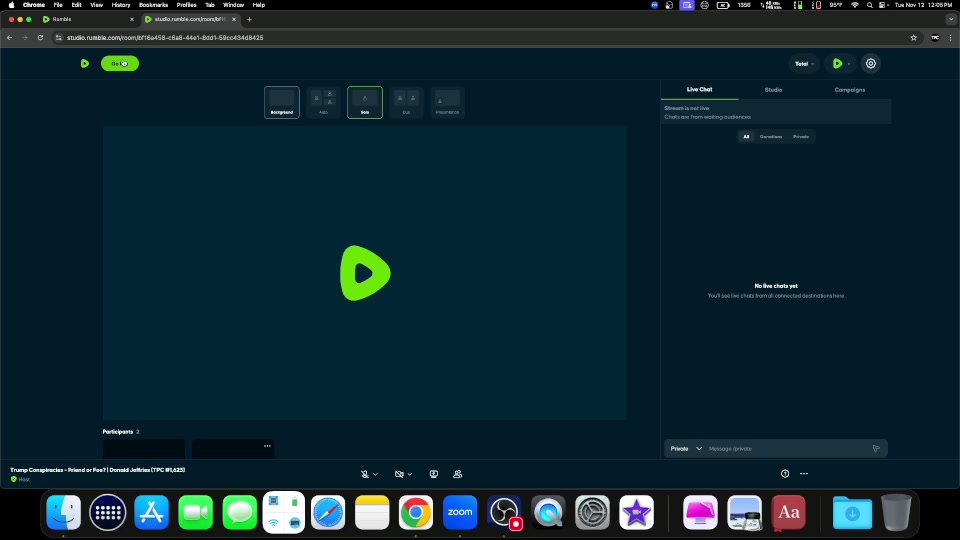Click the chat message input field
Screen dimensions: 960x540
[785, 448]
